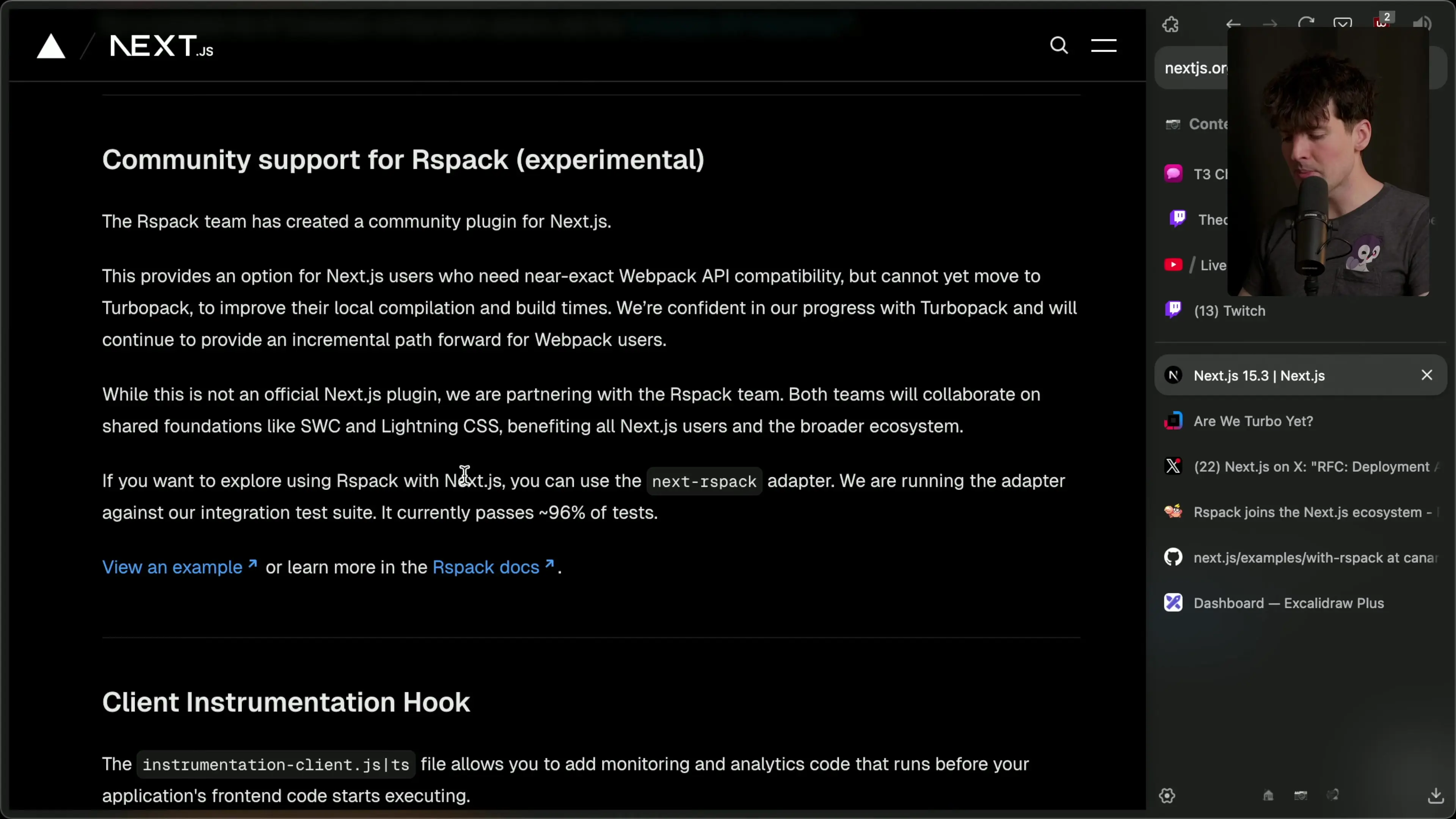1456x819 pixels.
Task: Close the Next.js 15.3 tab
Action: click(1426, 375)
